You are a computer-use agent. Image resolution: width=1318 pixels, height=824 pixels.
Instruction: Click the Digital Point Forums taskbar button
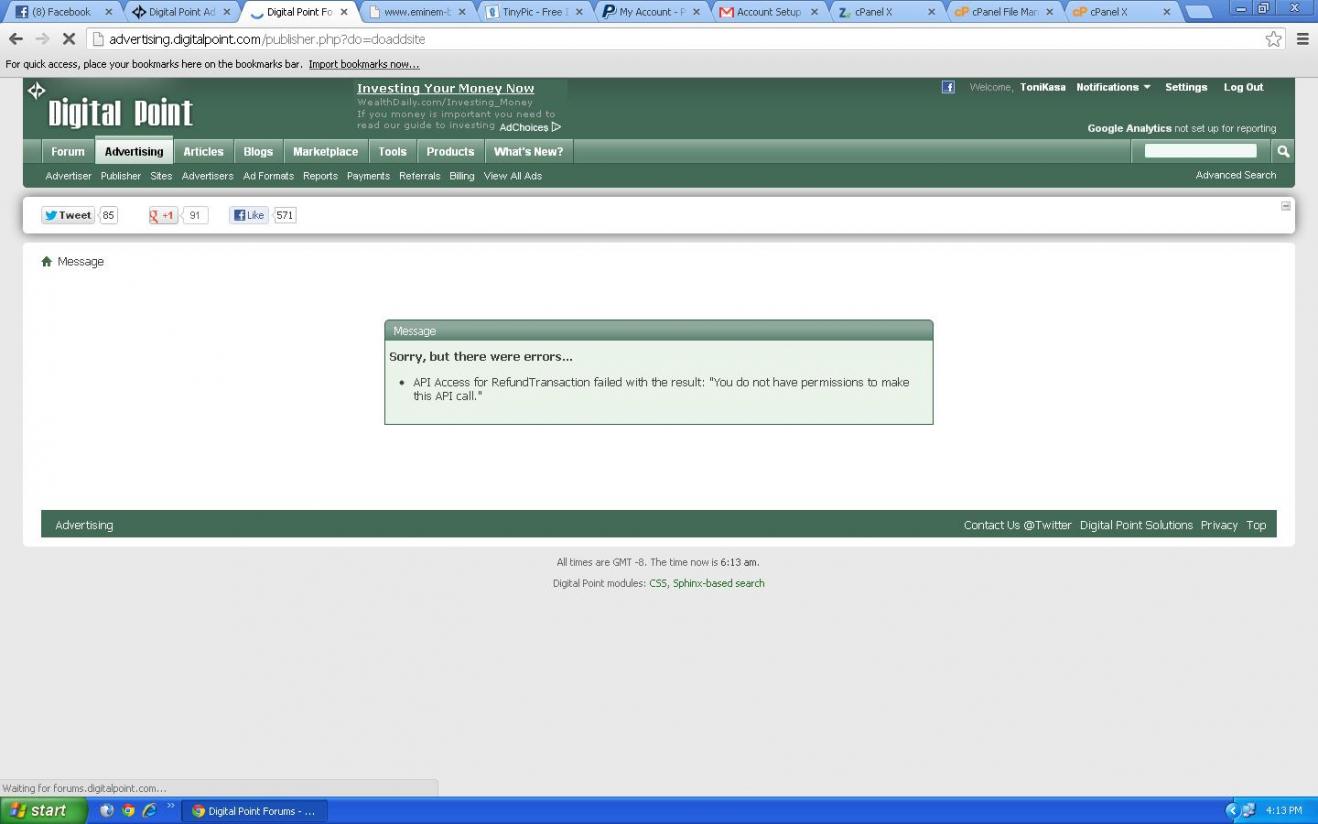pos(254,811)
